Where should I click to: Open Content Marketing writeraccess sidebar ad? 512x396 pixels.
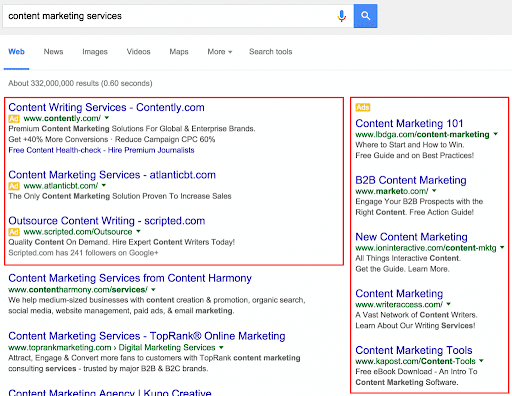[399, 293]
